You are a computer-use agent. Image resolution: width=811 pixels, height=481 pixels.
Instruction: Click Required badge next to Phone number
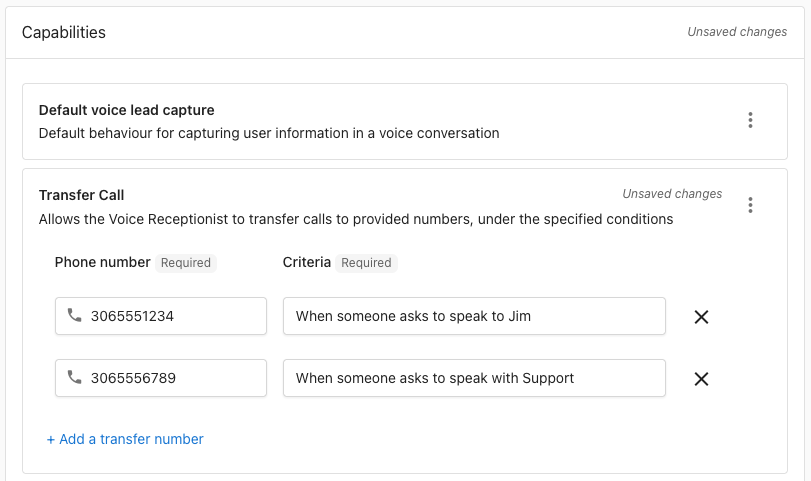186,263
